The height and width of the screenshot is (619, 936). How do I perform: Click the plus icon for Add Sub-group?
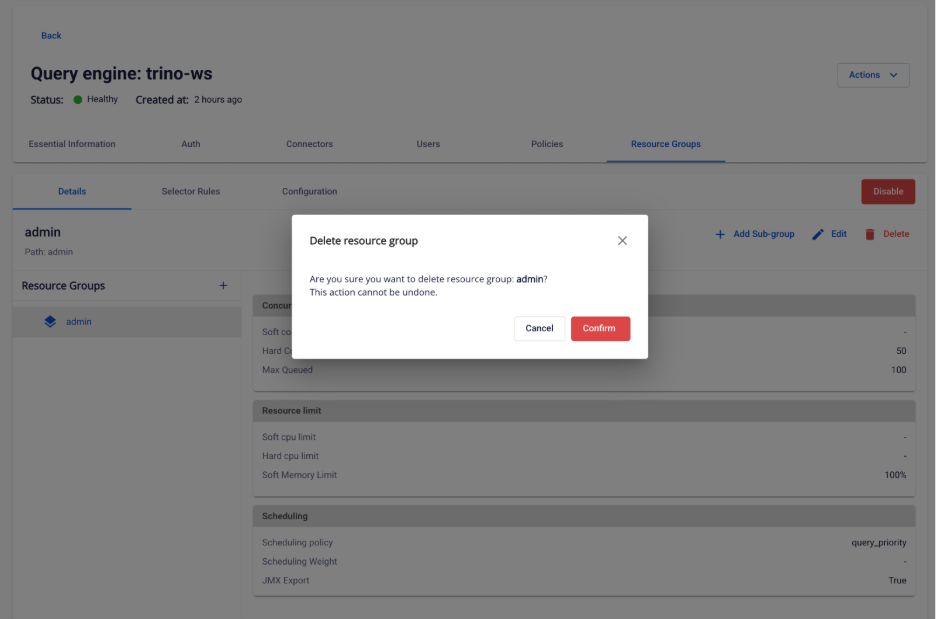(x=720, y=235)
